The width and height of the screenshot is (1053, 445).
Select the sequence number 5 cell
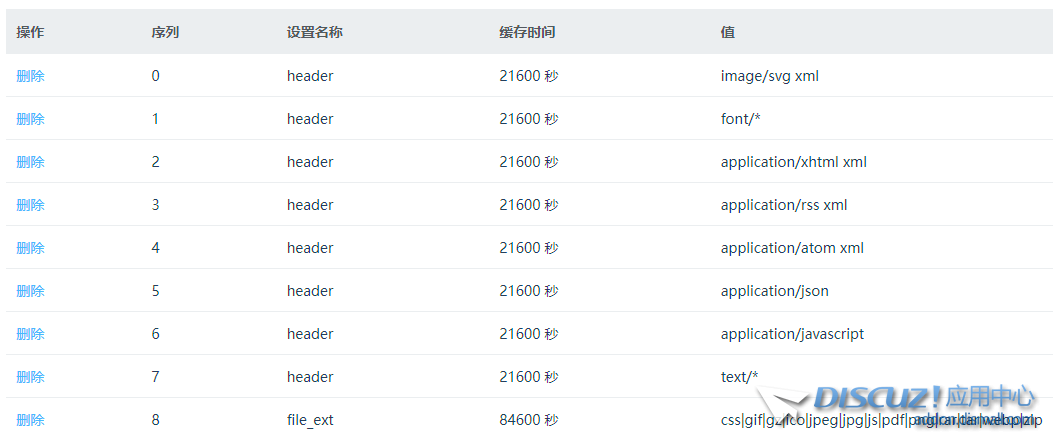click(x=156, y=291)
